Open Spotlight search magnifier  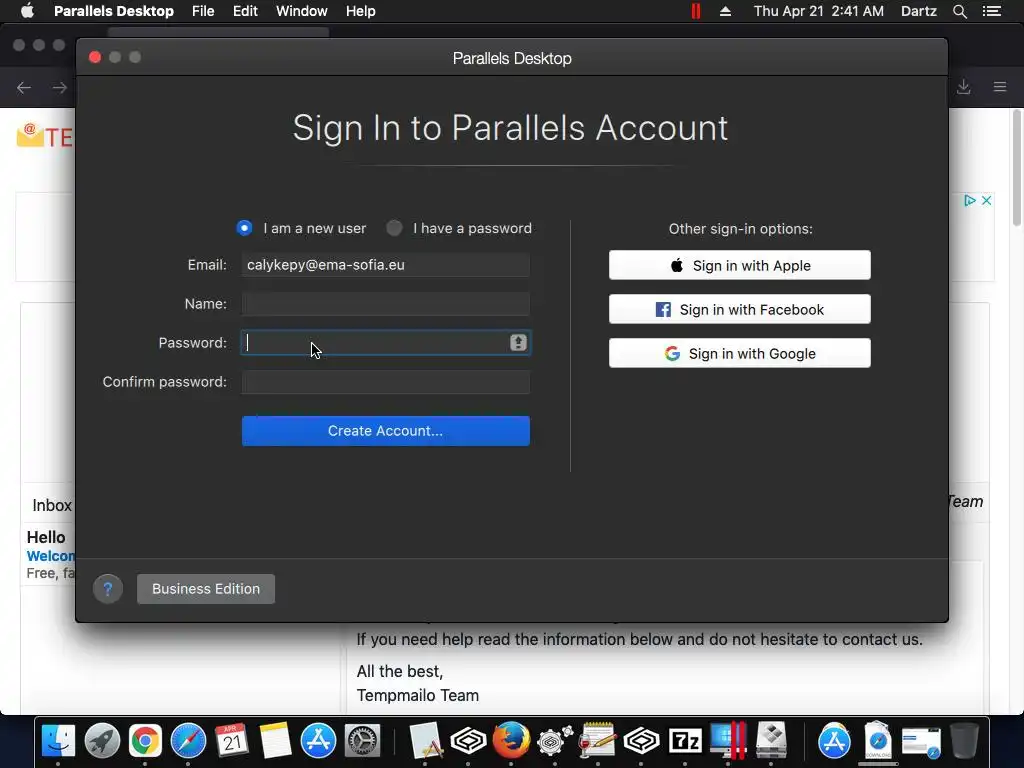pyautogui.click(x=959, y=11)
